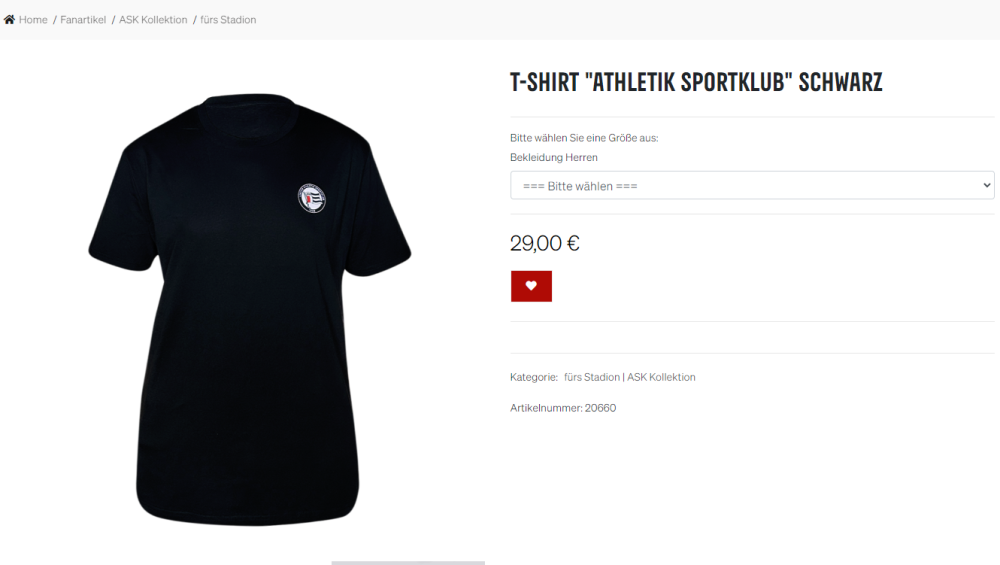
Task: Open Fanartikel breadcrumb link
Action: [x=83, y=20]
